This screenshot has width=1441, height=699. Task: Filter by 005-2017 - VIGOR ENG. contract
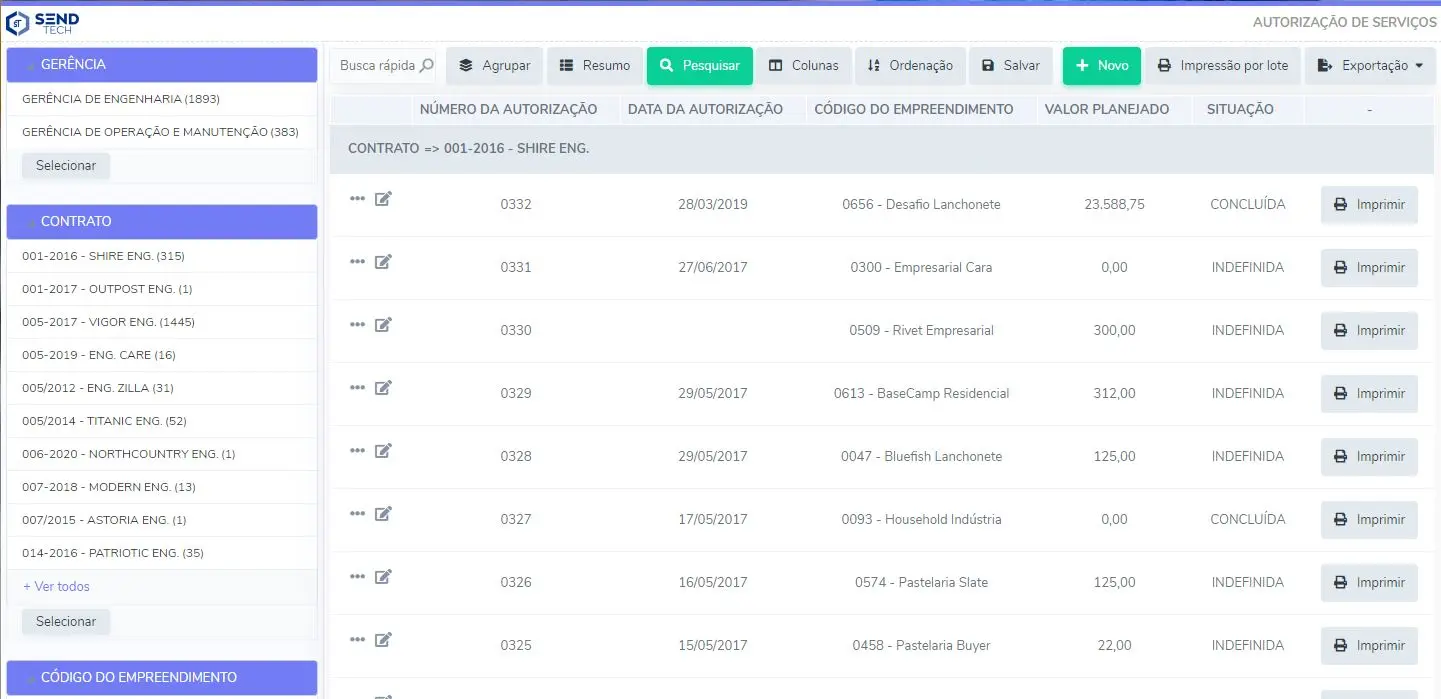[x=108, y=322]
